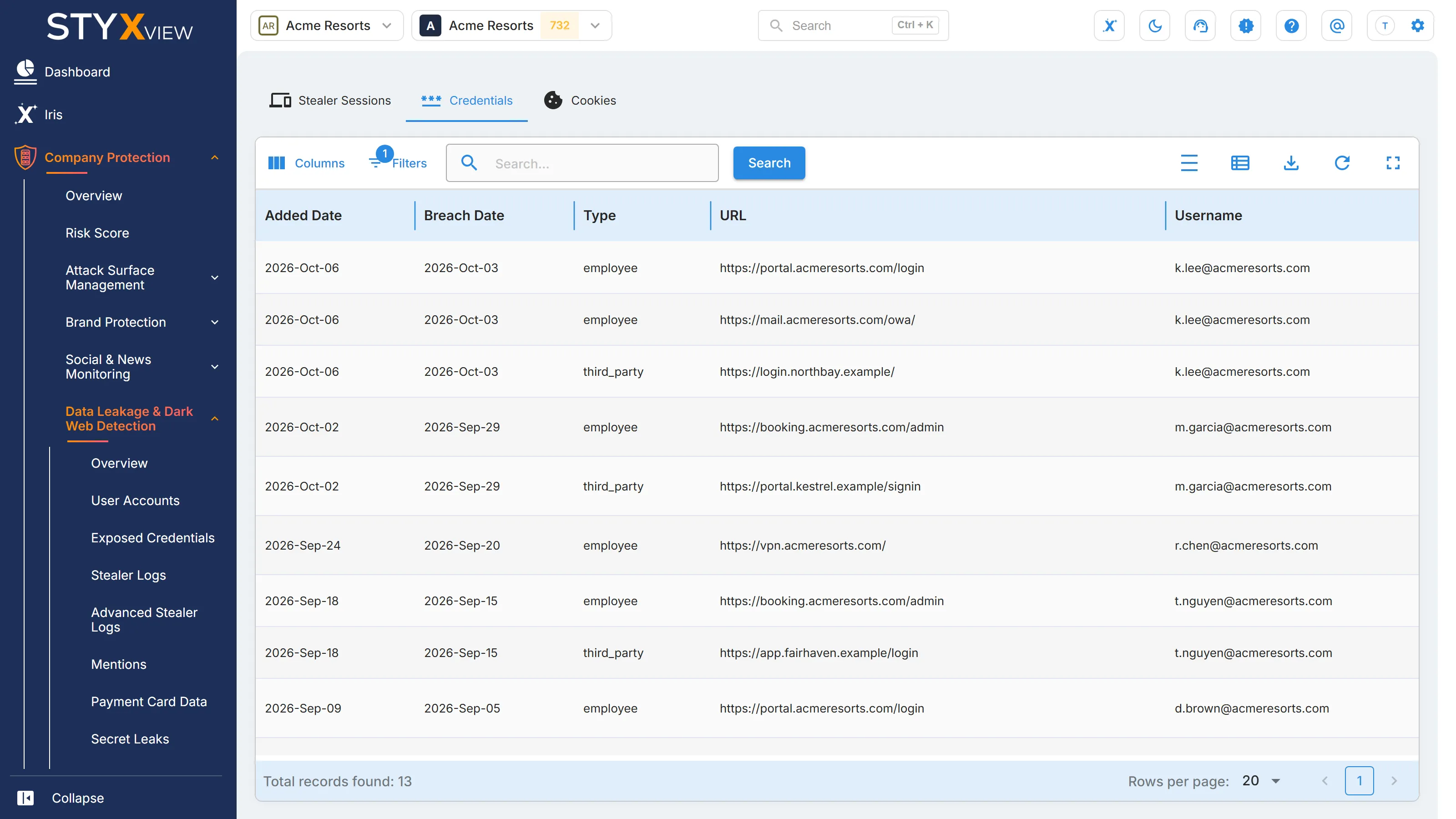Viewport: 1456px width, 819px height.
Task: Open the Iris assistant icon in top bar
Action: (x=1109, y=25)
